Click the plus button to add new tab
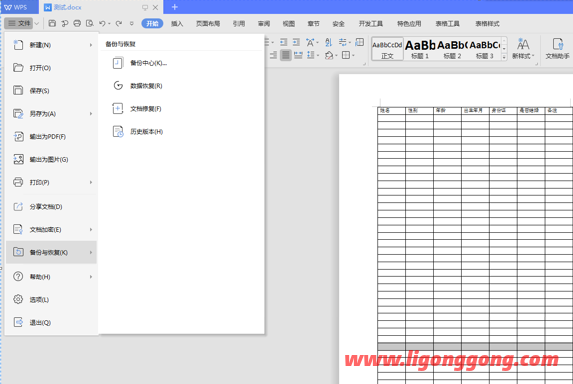The image size is (573, 384). tap(175, 7)
